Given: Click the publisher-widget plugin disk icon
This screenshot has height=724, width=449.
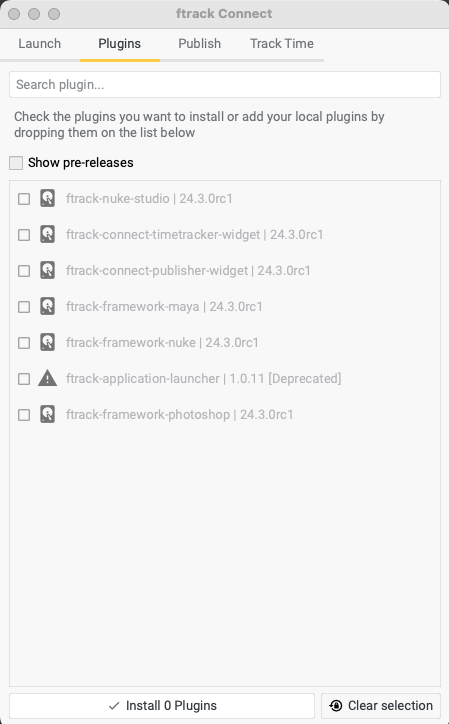Looking at the screenshot, I should tap(48, 271).
